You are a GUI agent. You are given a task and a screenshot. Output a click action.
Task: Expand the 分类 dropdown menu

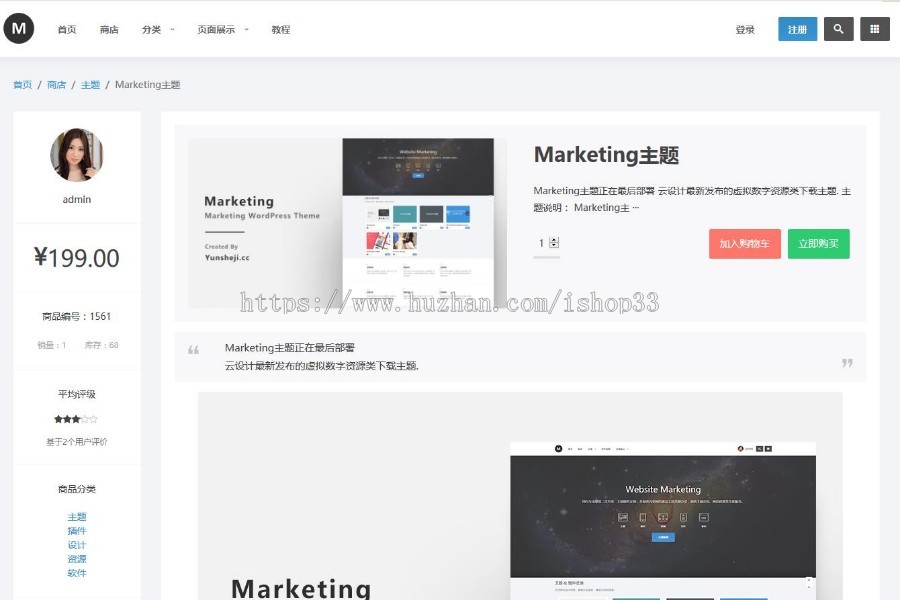(x=158, y=29)
